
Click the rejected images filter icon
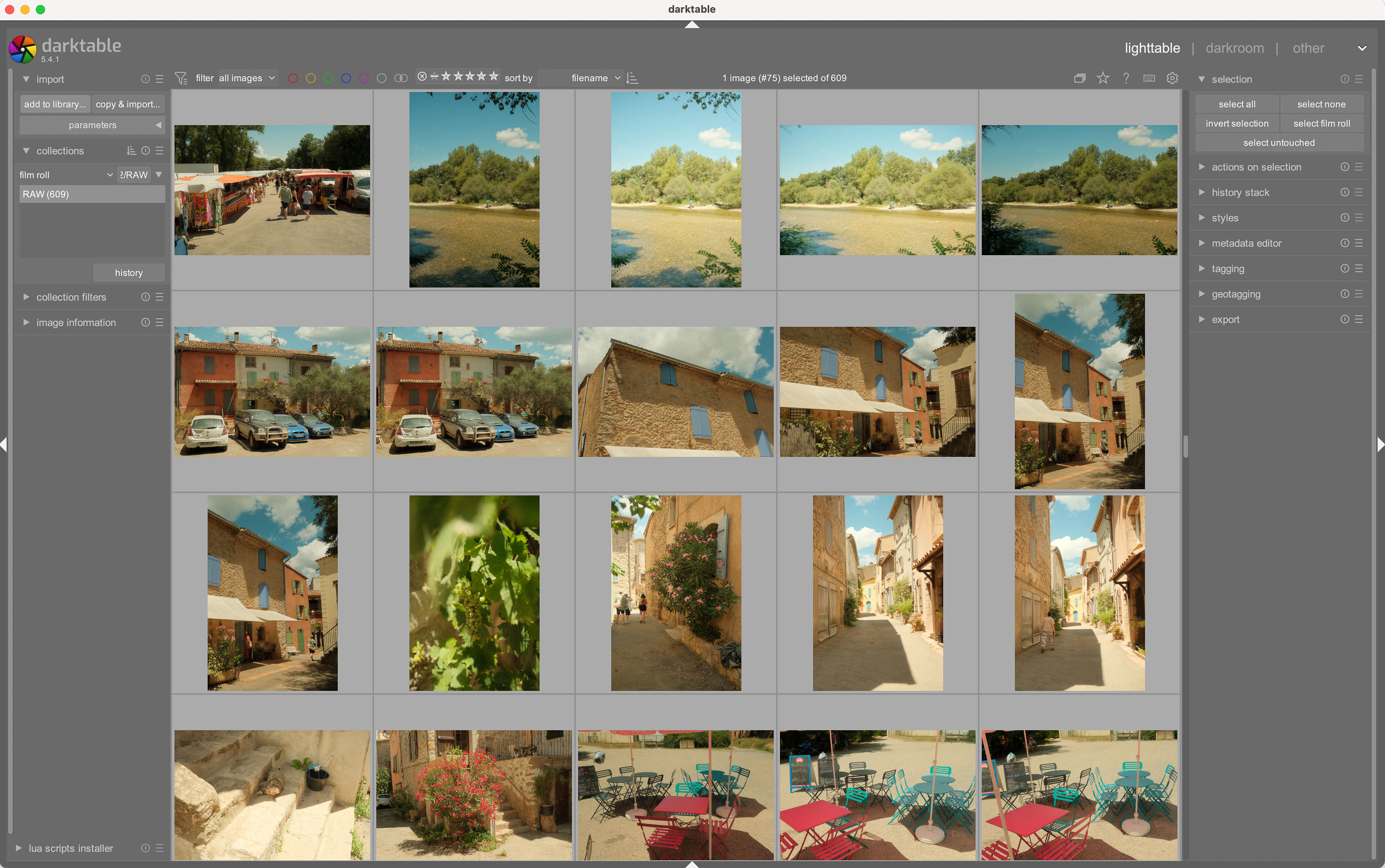pyautogui.click(x=422, y=76)
